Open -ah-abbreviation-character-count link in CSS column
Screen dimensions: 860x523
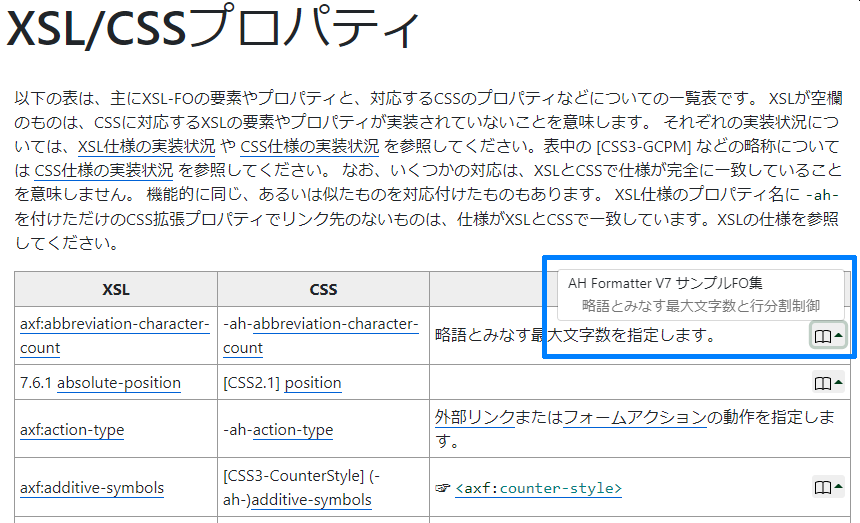point(320,336)
